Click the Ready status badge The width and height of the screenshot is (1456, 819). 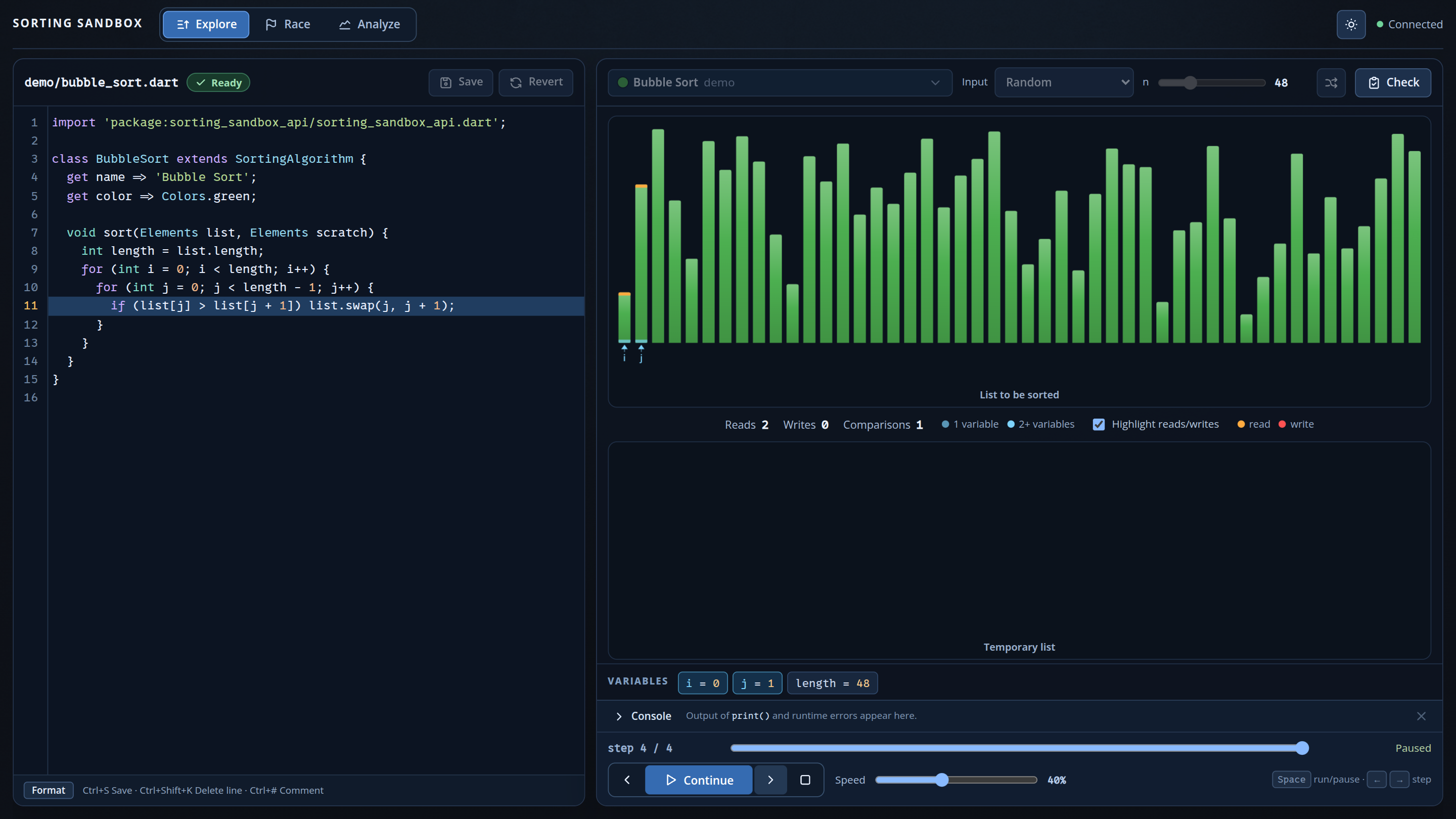click(x=218, y=82)
